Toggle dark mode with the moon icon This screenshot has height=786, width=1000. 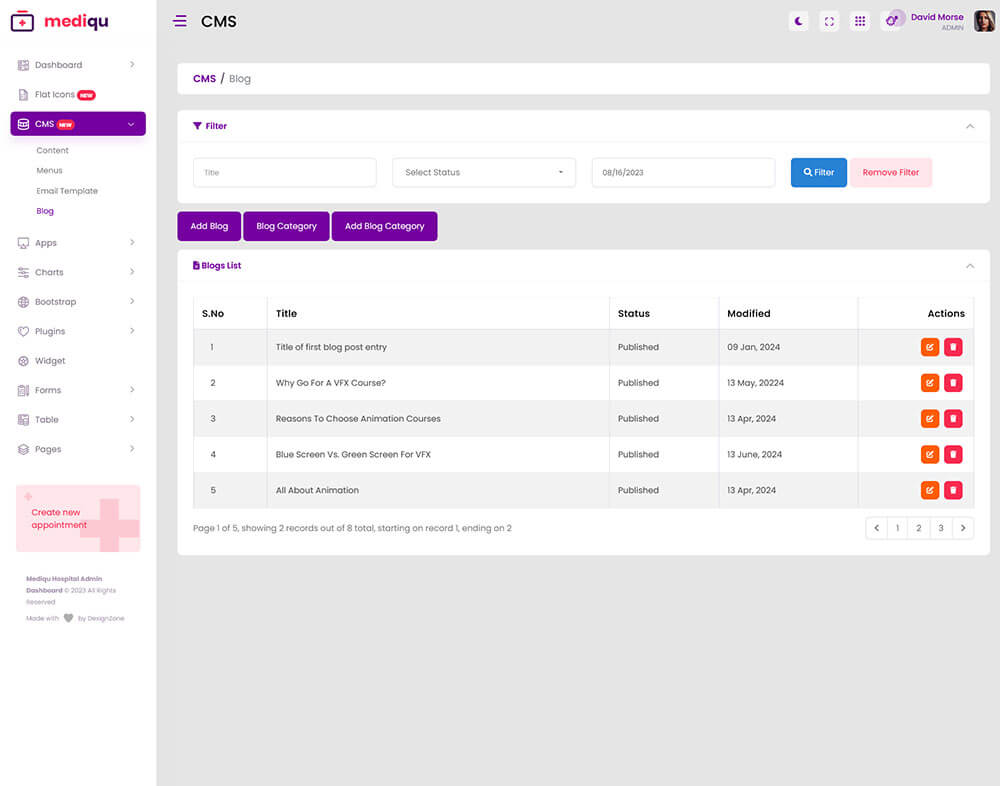coord(798,21)
